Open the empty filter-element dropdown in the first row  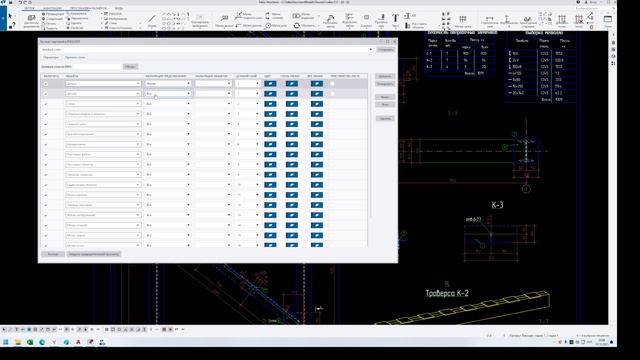pyautogui.click(x=213, y=84)
